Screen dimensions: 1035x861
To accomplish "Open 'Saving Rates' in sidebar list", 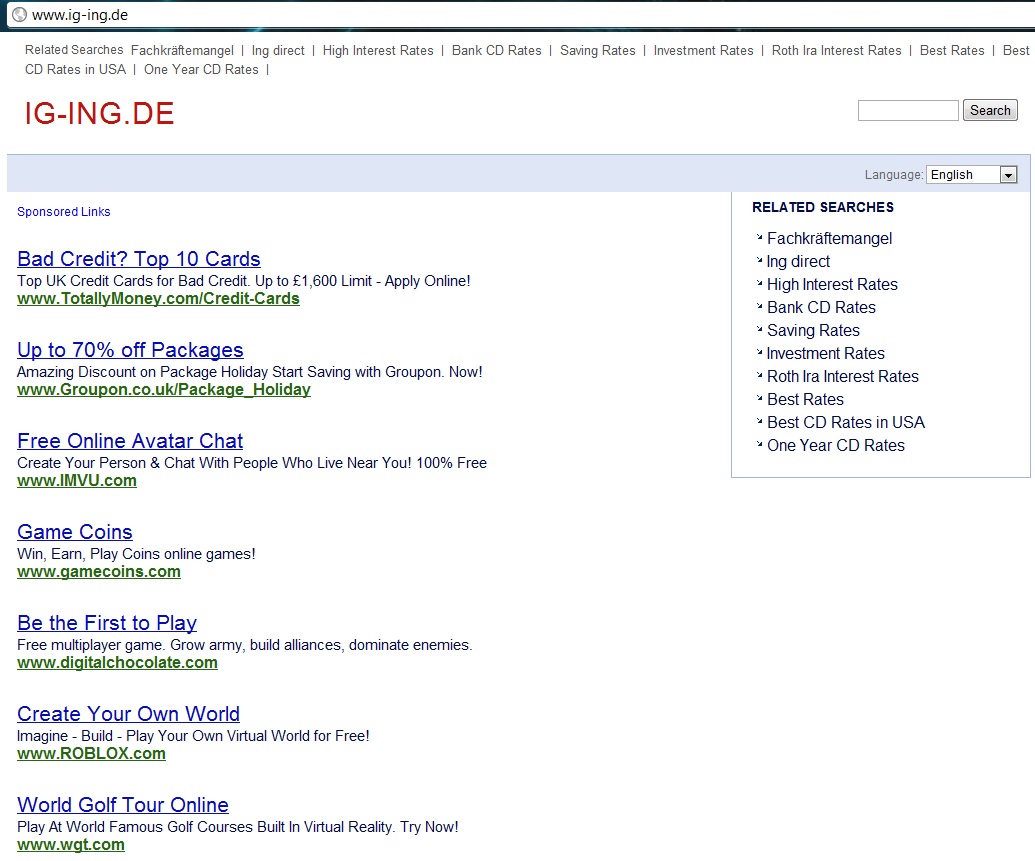I will click(813, 331).
